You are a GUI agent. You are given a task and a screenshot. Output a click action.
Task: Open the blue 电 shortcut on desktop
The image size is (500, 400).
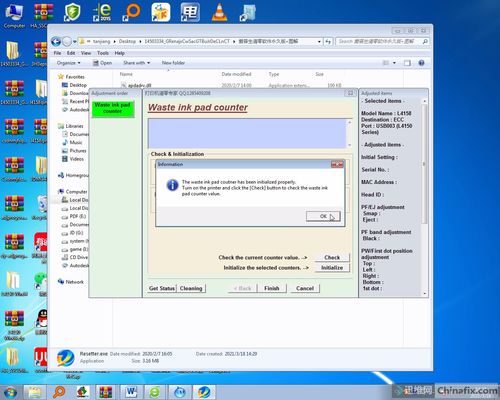click(x=190, y=12)
